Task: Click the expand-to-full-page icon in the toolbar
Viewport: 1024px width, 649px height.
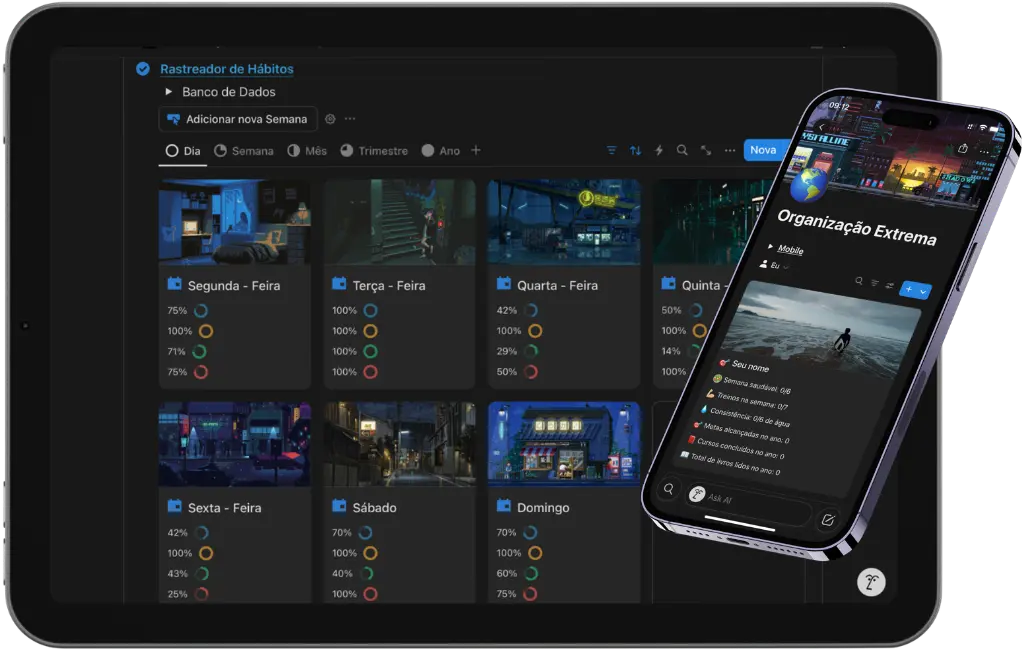Action: click(x=706, y=150)
